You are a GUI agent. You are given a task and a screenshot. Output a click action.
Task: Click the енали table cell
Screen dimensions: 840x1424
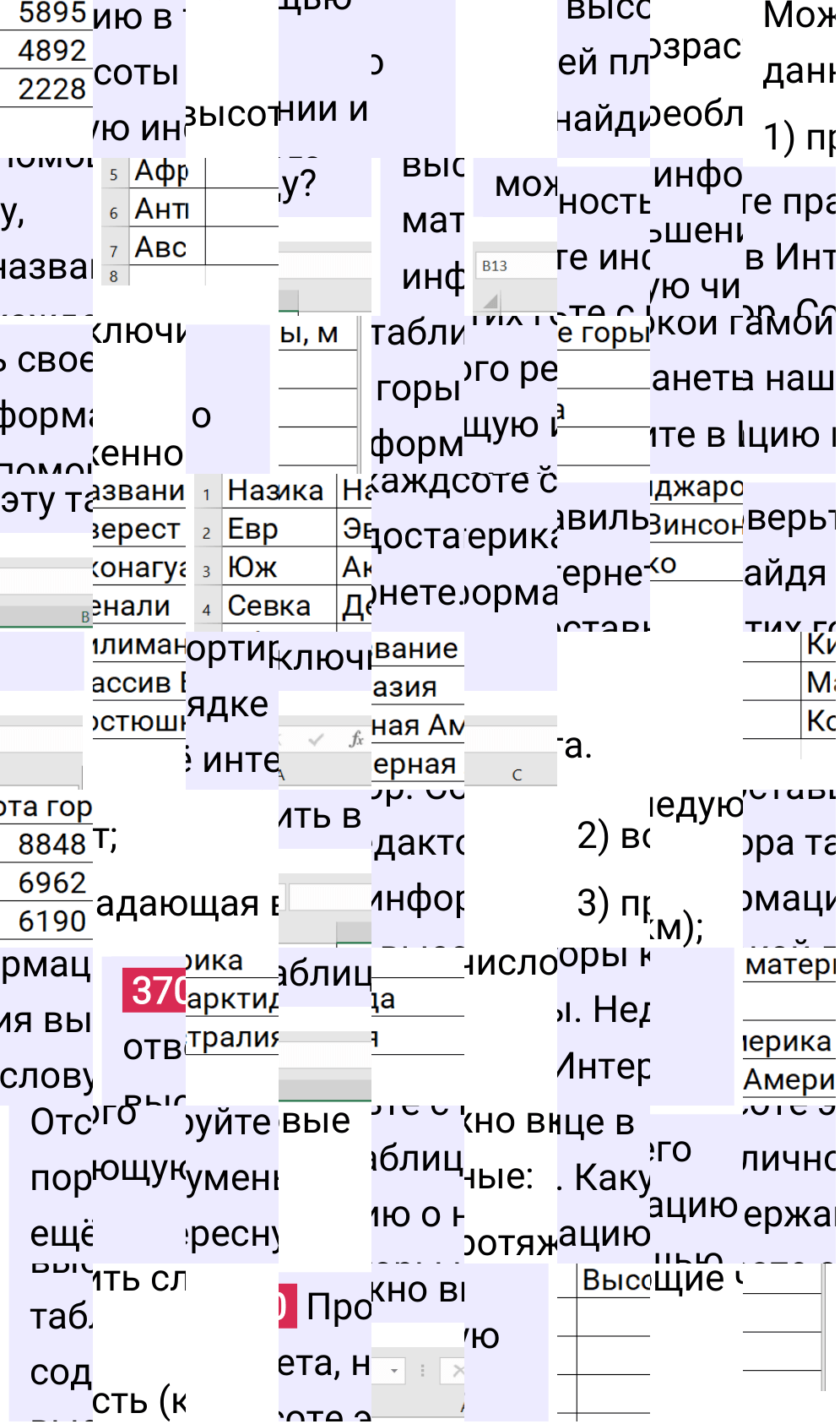[139, 606]
